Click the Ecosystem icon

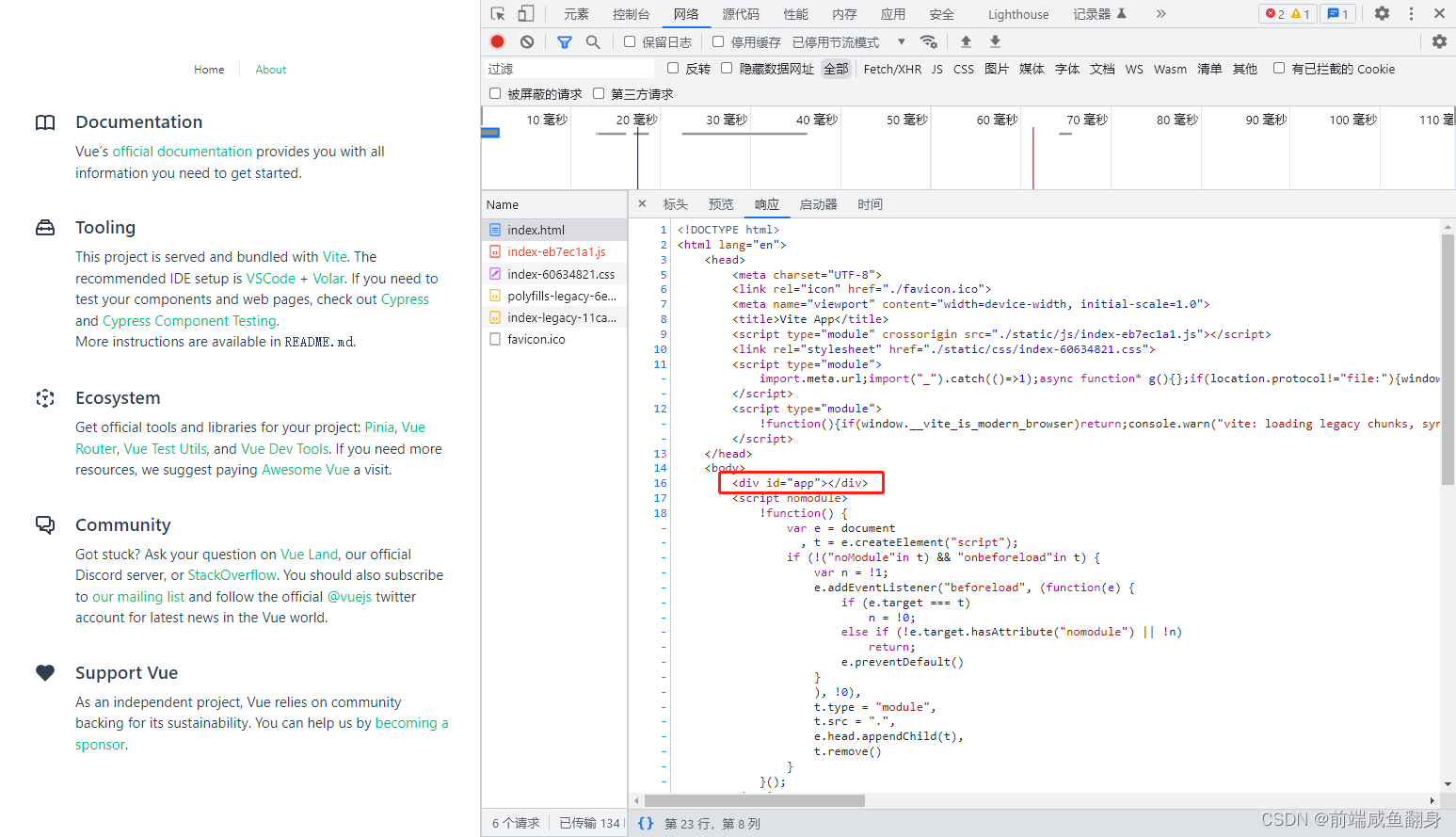(45, 398)
